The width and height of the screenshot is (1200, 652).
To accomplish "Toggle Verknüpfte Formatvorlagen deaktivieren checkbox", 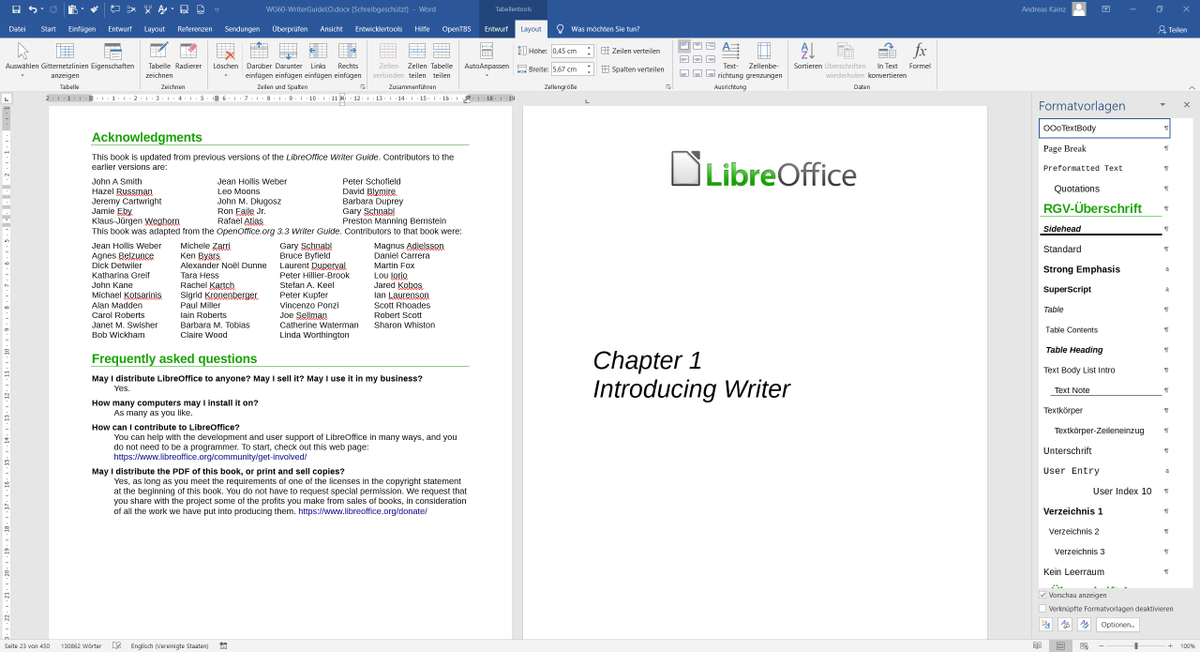I will pyautogui.click(x=1043, y=608).
